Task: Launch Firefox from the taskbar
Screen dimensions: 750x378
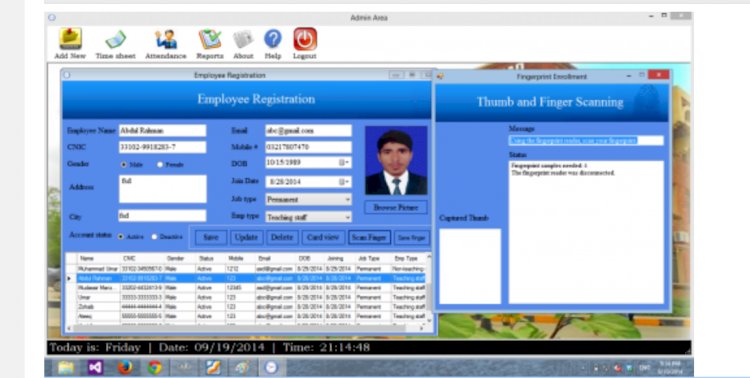Action: 125,367
